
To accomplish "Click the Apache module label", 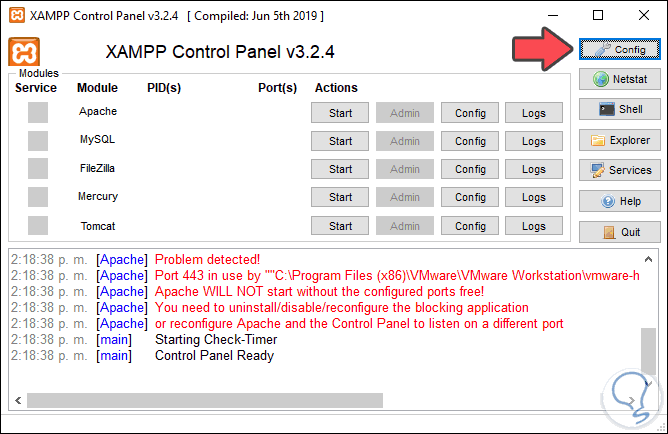I will point(98,111).
